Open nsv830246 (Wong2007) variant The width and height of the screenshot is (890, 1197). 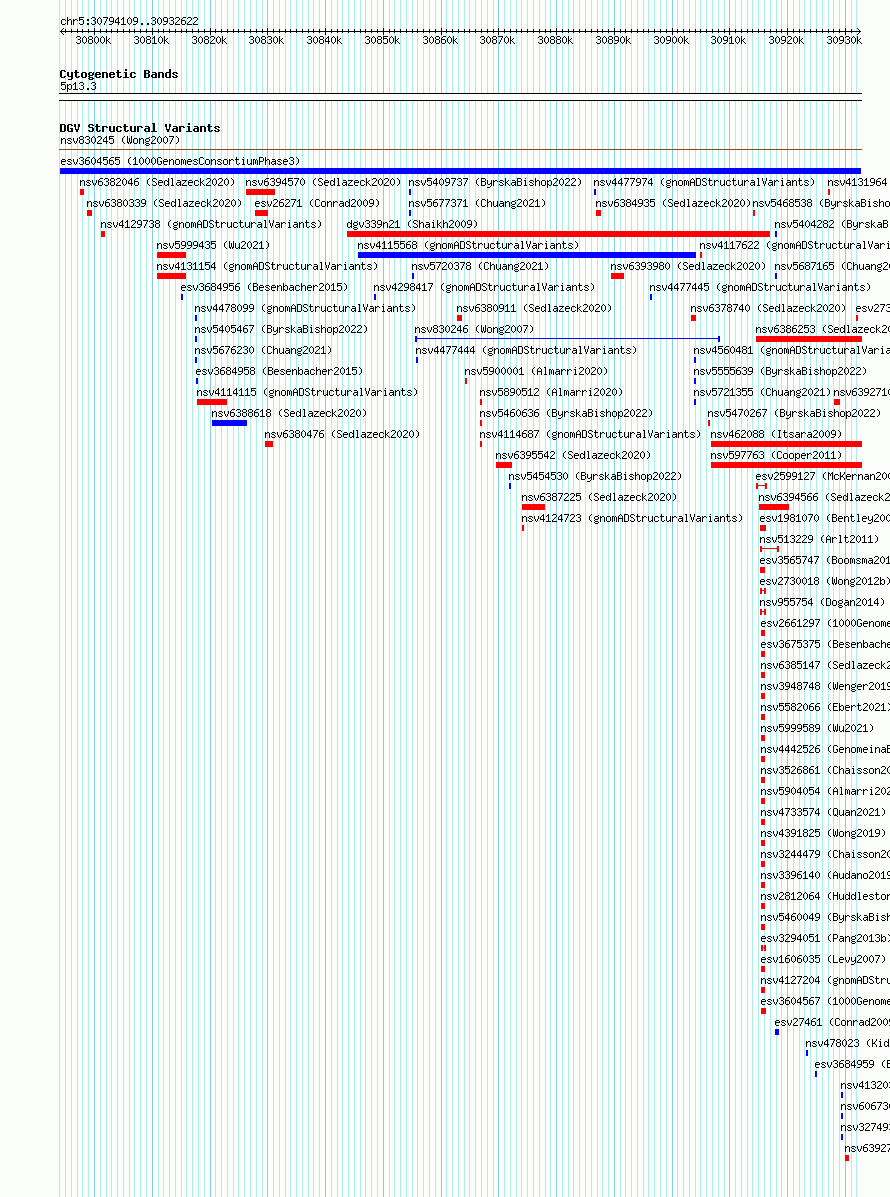pyautogui.click(x=474, y=329)
